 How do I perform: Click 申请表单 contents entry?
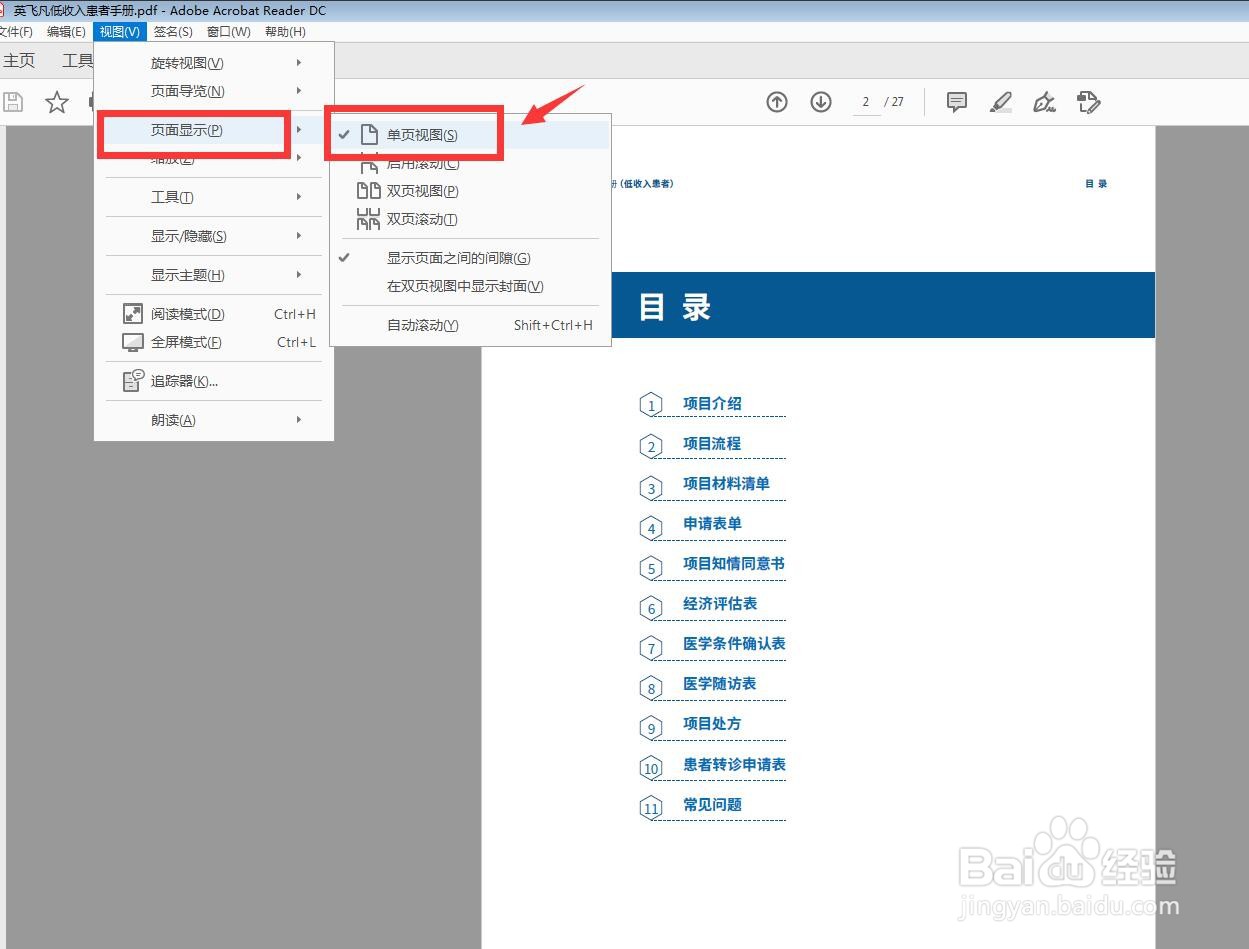pyautogui.click(x=712, y=524)
